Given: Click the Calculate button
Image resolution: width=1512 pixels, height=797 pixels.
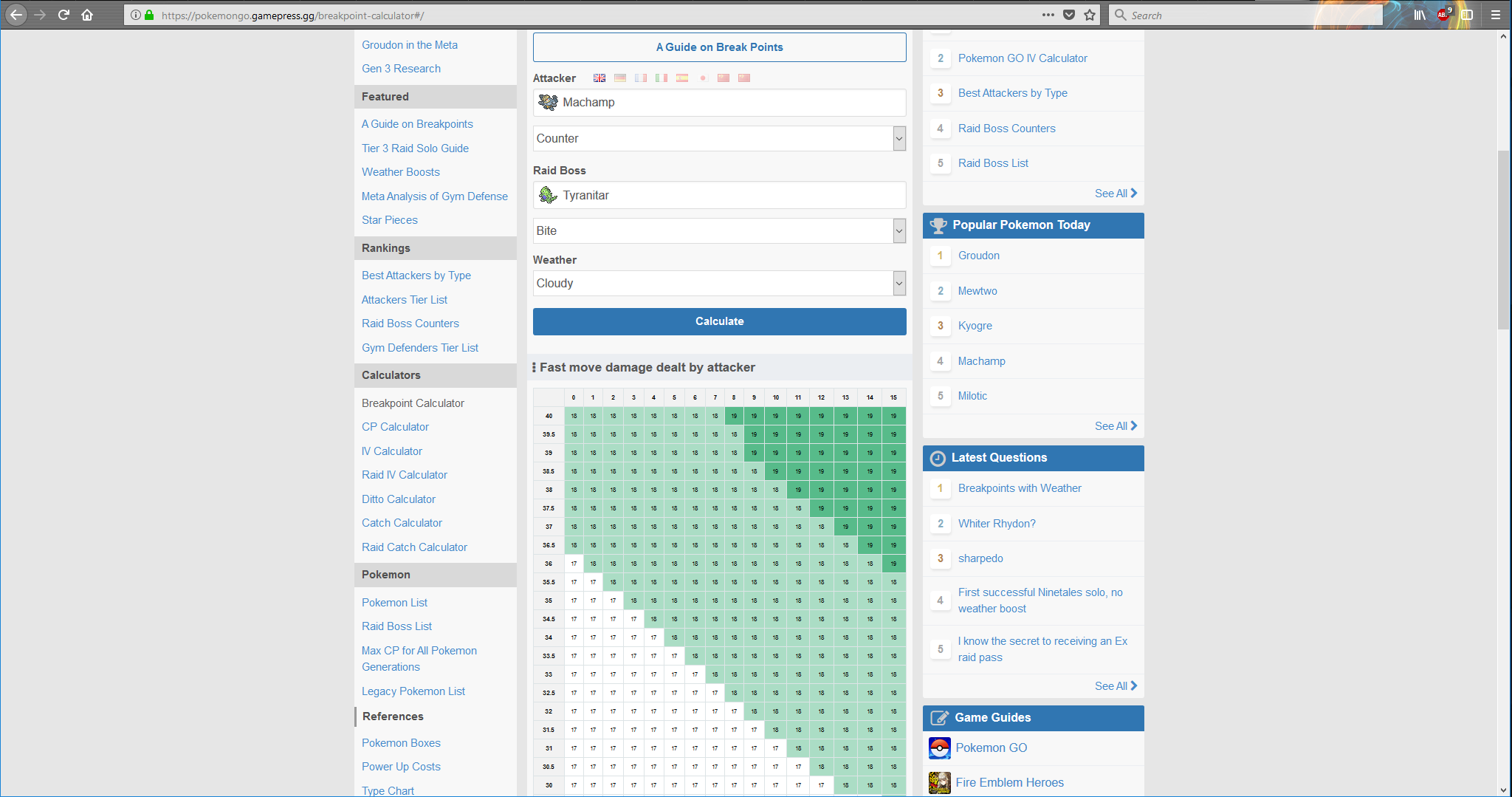Looking at the screenshot, I should (x=719, y=321).
